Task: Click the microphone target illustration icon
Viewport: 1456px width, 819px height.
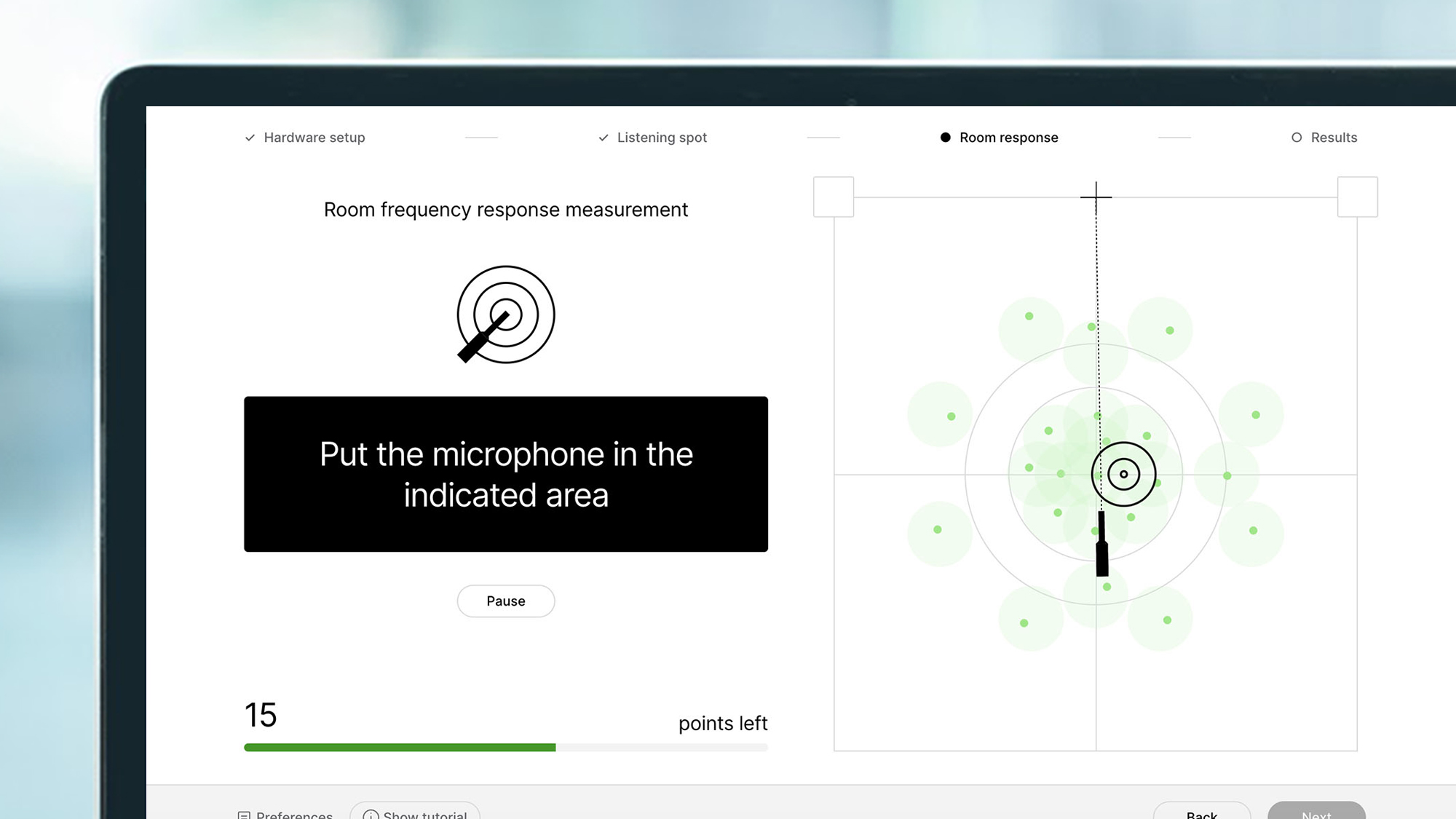Action: pos(505,314)
